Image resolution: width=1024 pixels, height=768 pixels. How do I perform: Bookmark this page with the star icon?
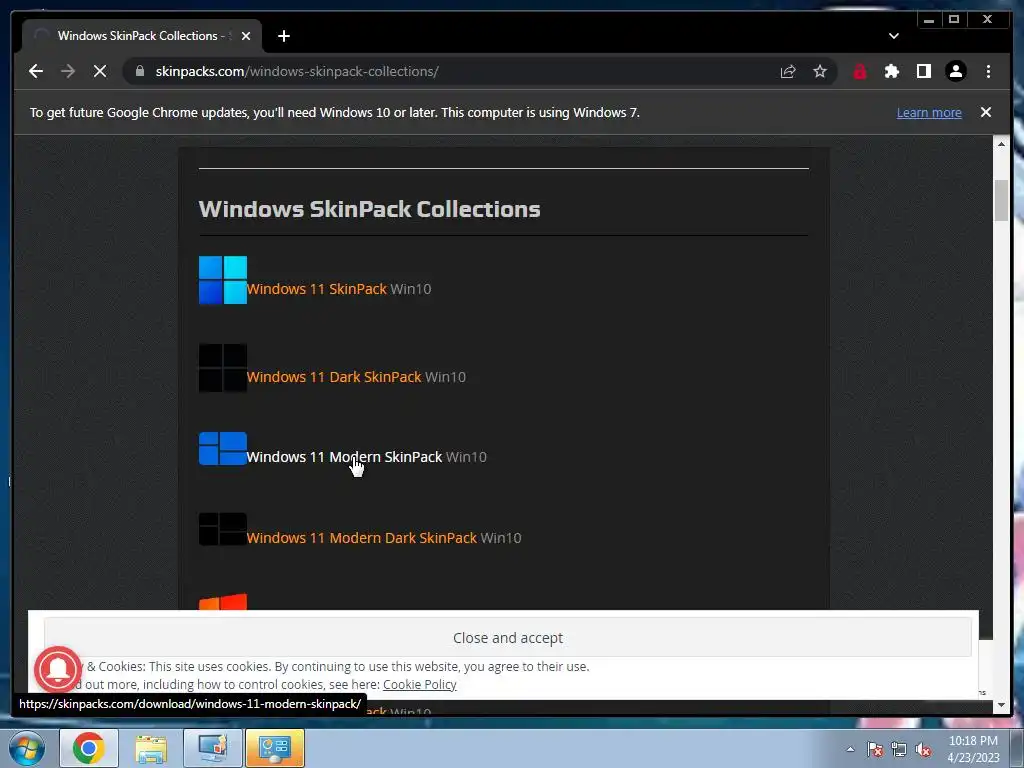pyautogui.click(x=820, y=71)
